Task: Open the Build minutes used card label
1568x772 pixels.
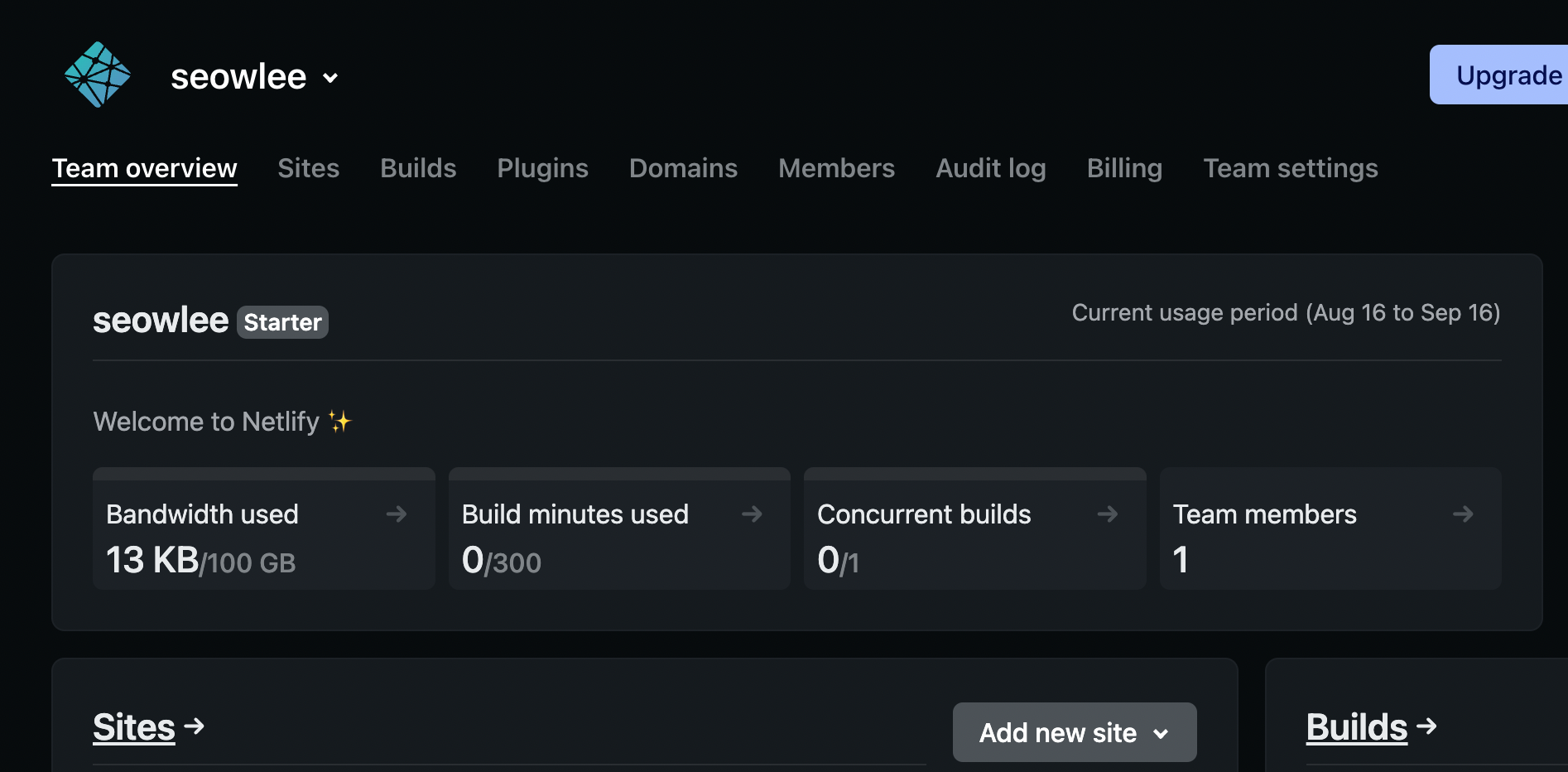Action: pyautogui.click(x=575, y=514)
